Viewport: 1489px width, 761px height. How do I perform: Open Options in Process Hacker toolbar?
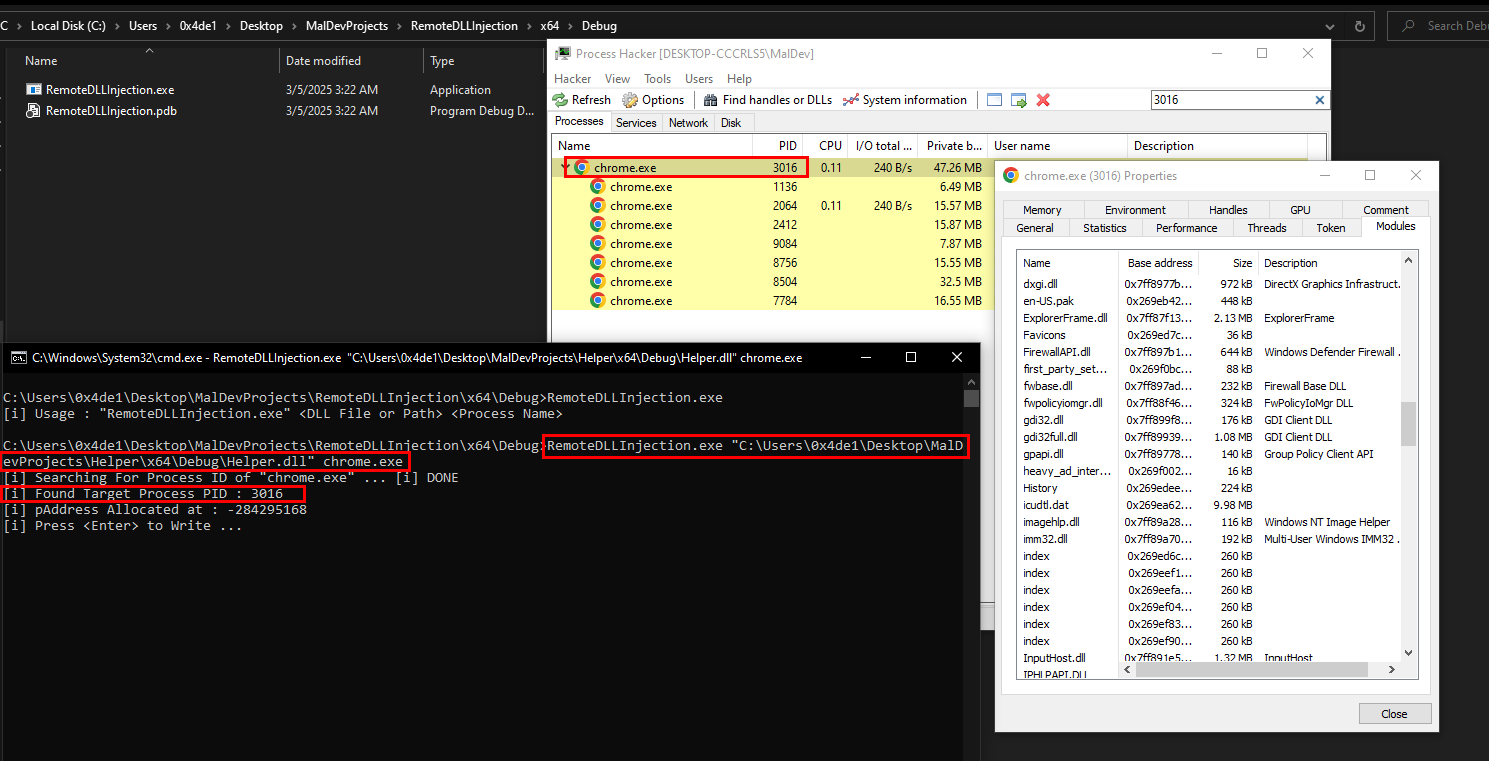tap(653, 100)
